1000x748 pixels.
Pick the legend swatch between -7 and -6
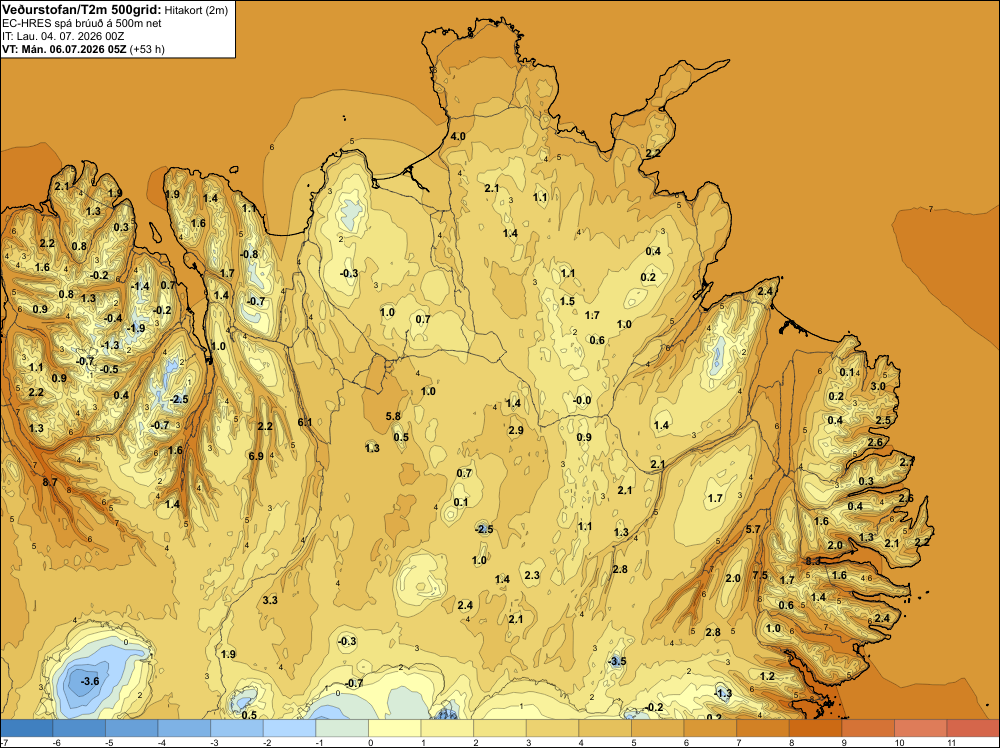tap(27, 728)
